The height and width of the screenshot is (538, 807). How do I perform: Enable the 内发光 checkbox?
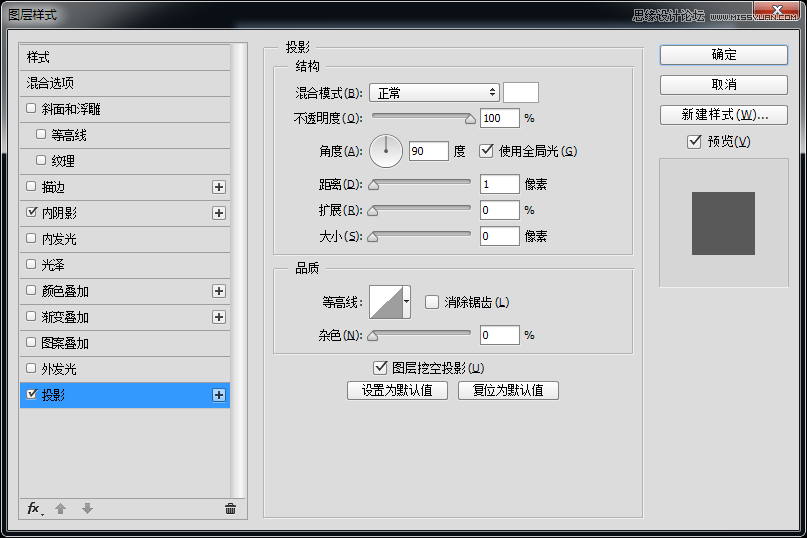(x=31, y=238)
